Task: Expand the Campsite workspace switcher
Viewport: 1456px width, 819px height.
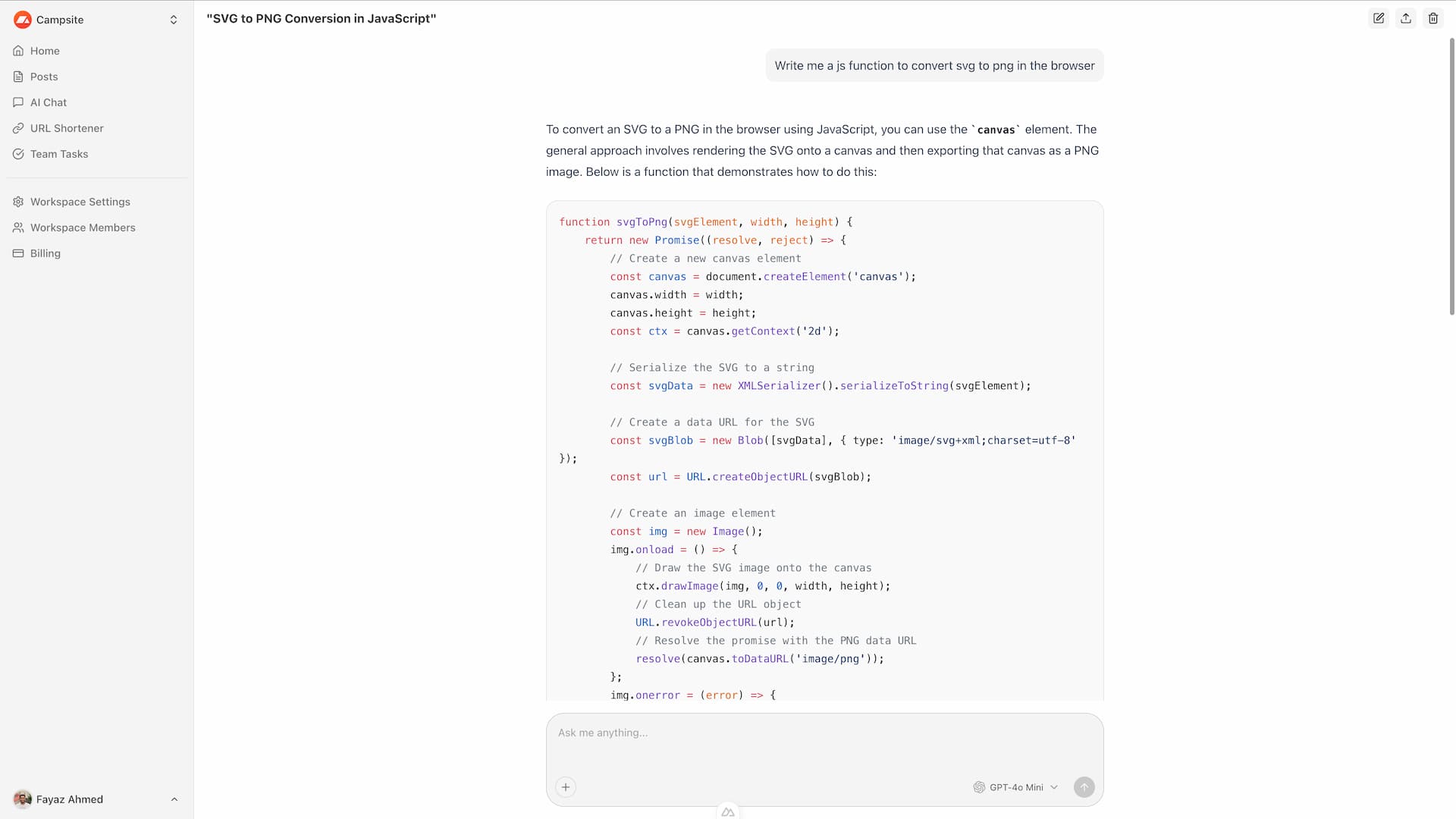Action: 174,20
